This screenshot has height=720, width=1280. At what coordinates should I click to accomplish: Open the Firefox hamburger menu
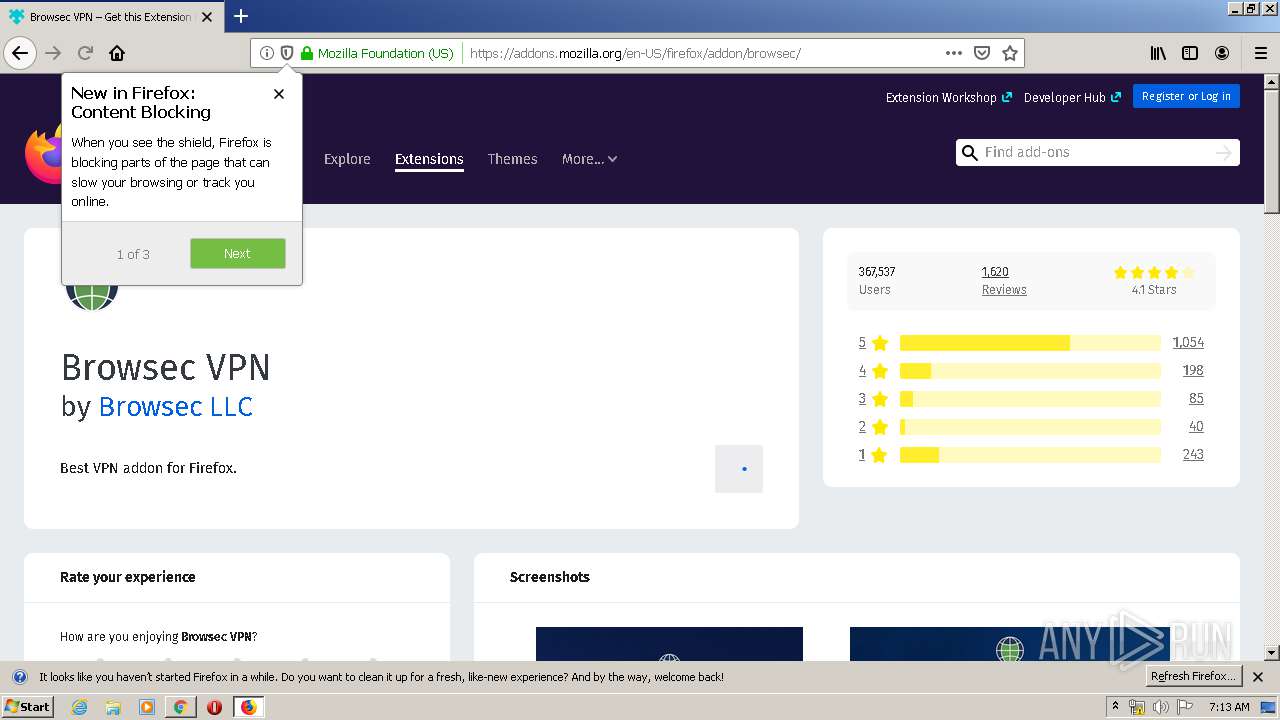(1261, 53)
